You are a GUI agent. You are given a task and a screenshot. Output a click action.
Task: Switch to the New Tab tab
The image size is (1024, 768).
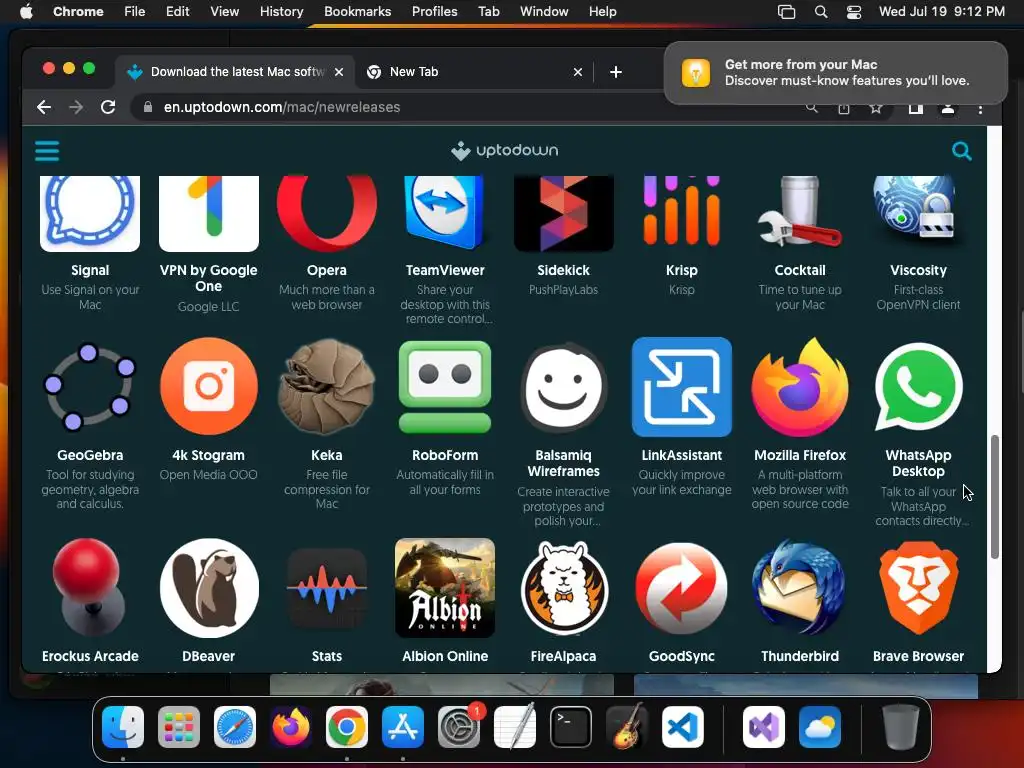coord(473,72)
